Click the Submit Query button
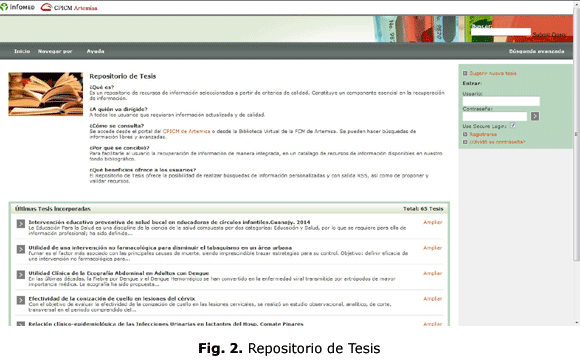The image size is (580, 360). coord(549,35)
